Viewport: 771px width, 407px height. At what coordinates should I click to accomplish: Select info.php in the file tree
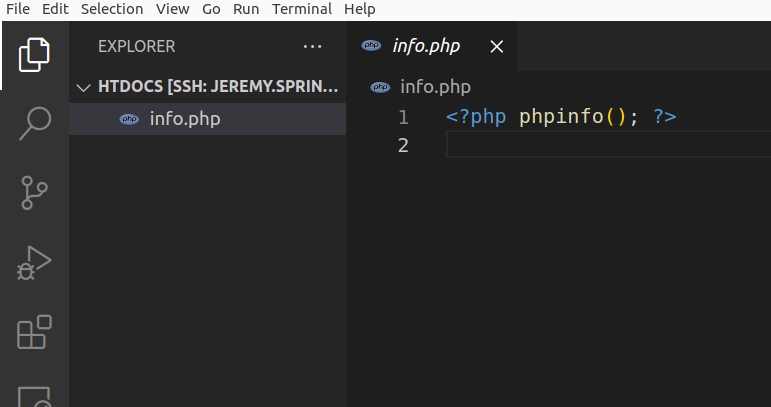point(184,119)
